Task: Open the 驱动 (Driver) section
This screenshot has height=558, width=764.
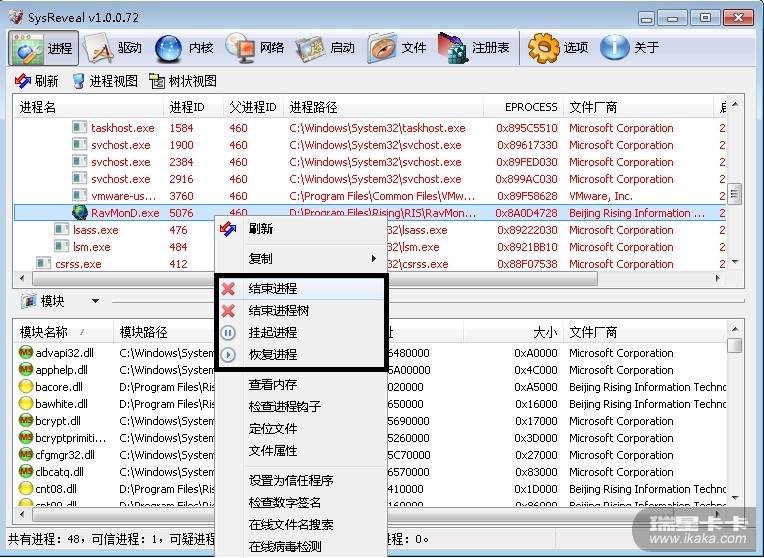Action: pos(113,48)
